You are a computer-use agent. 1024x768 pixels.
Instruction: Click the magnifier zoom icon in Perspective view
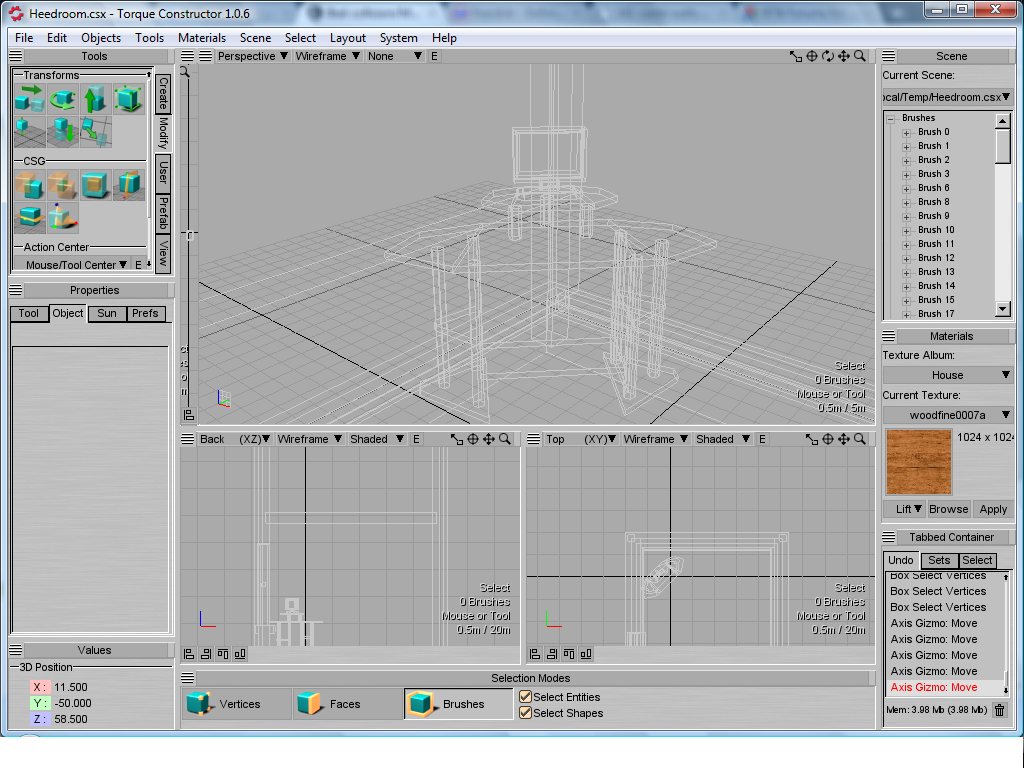[x=859, y=57]
